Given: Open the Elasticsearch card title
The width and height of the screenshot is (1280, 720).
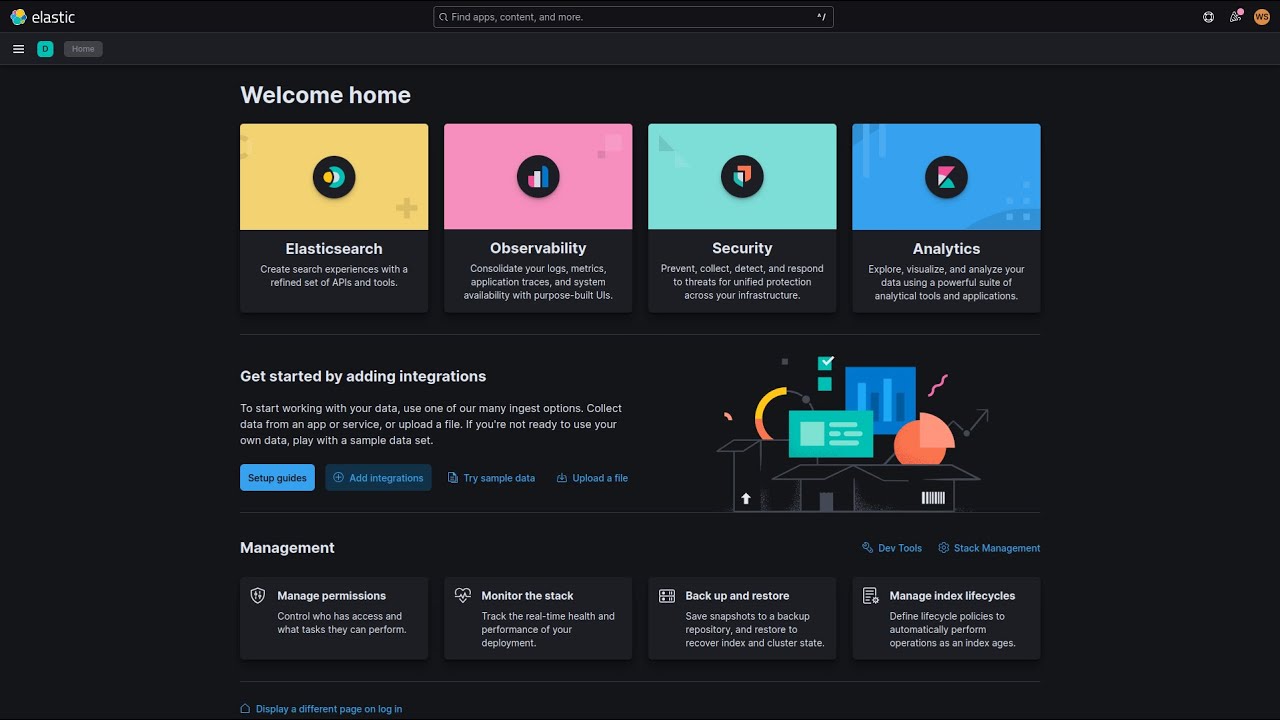Looking at the screenshot, I should coord(334,249).
